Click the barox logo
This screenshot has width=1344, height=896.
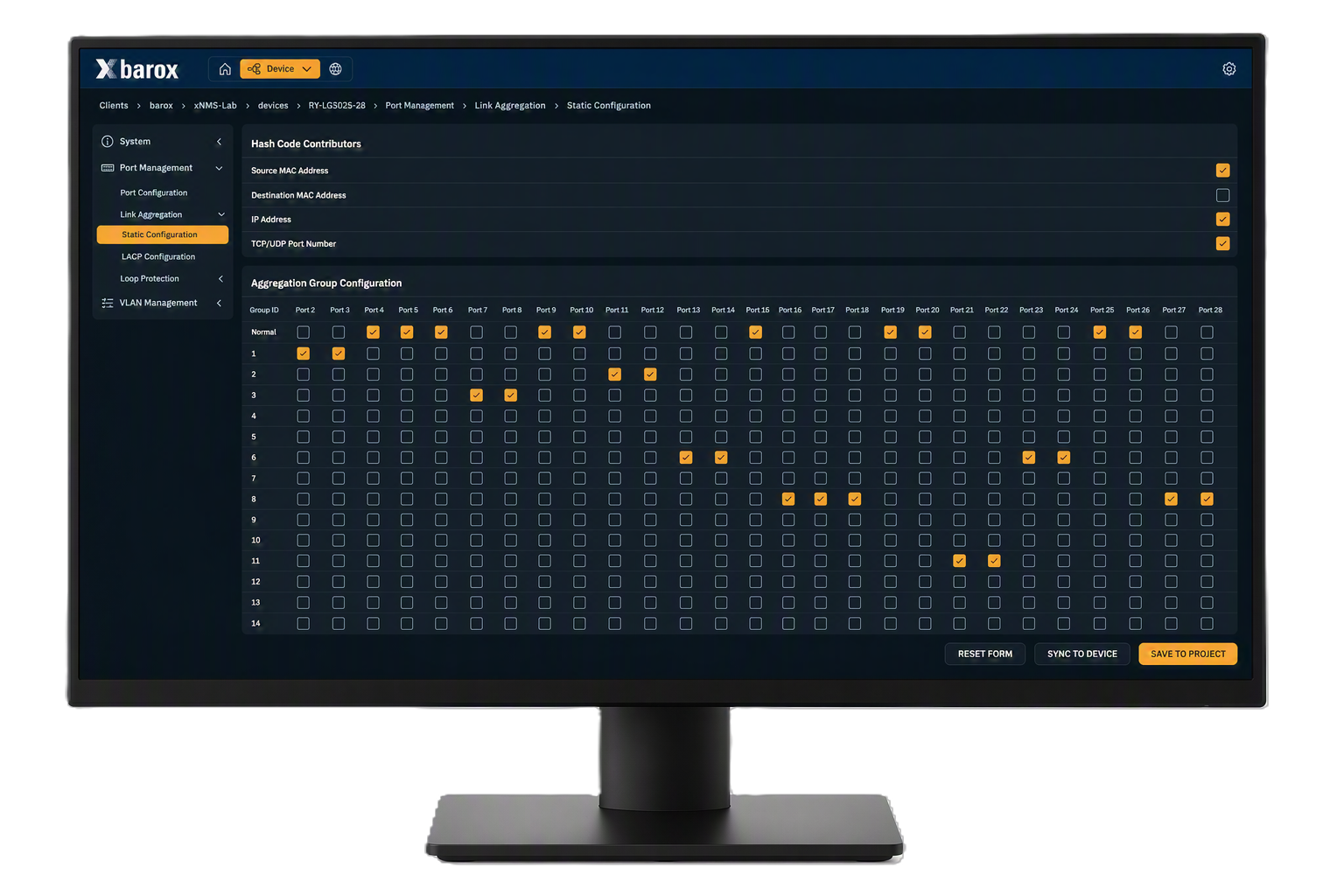coord(137,69)
